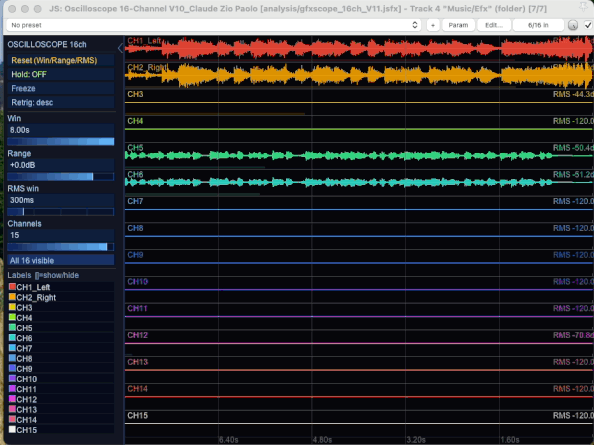Screen dimensions: 594x445
Task: Change Retrig: desc mode
Action: pos(61,102)
